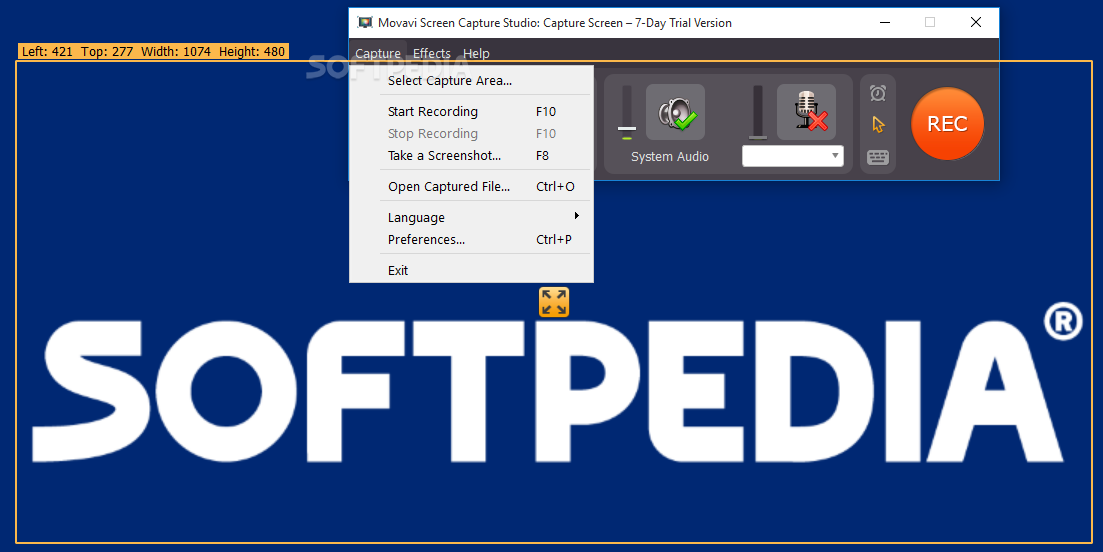The height and width of the screenshot is (552, 1103).
Task: Click the red REC button
Action: click(947, 124)
